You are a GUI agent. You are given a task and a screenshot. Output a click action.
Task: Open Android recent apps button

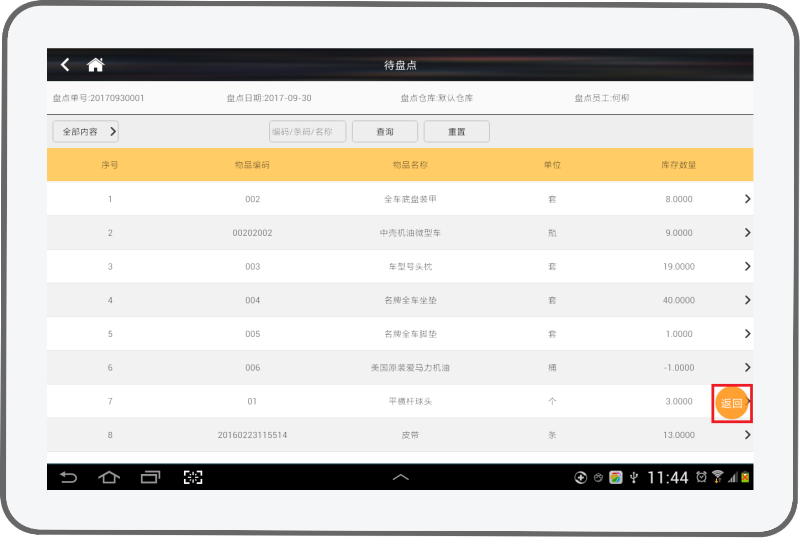click(150, 477)
